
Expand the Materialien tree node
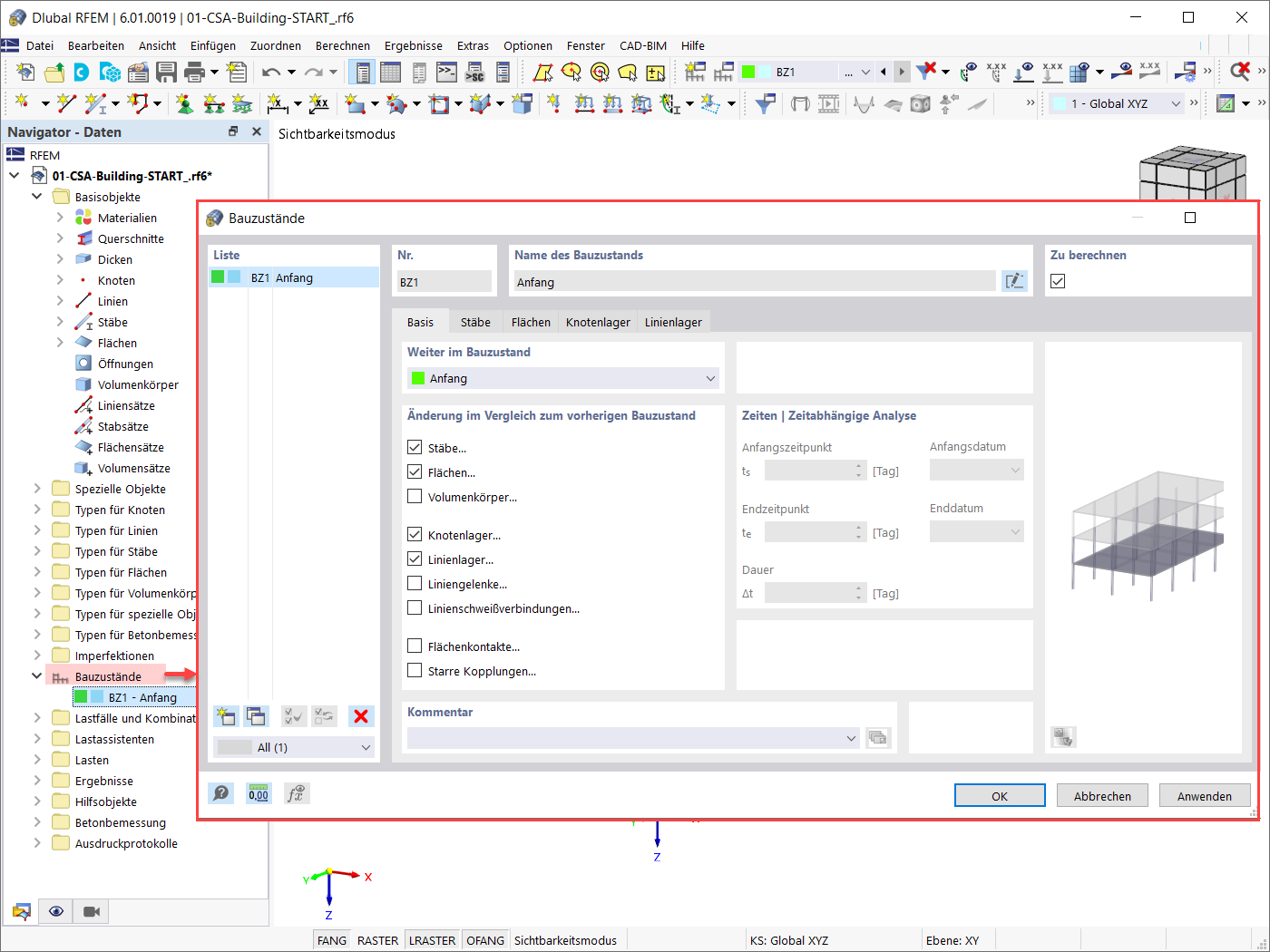tap(60, 218)
